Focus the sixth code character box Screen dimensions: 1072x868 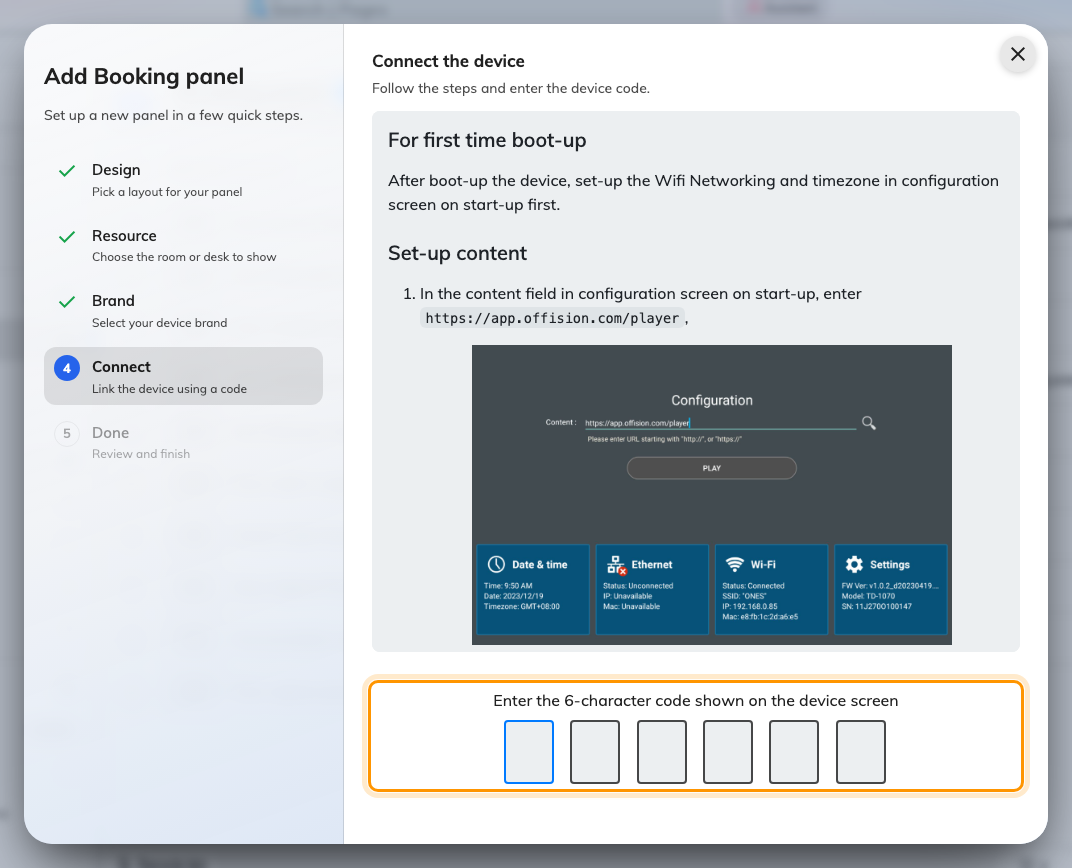pos(861,752)
